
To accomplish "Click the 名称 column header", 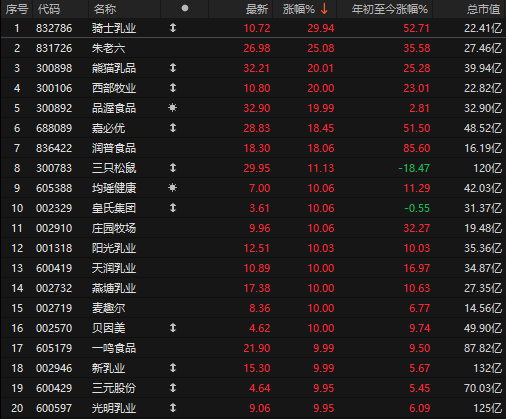I will coord(105,9).
